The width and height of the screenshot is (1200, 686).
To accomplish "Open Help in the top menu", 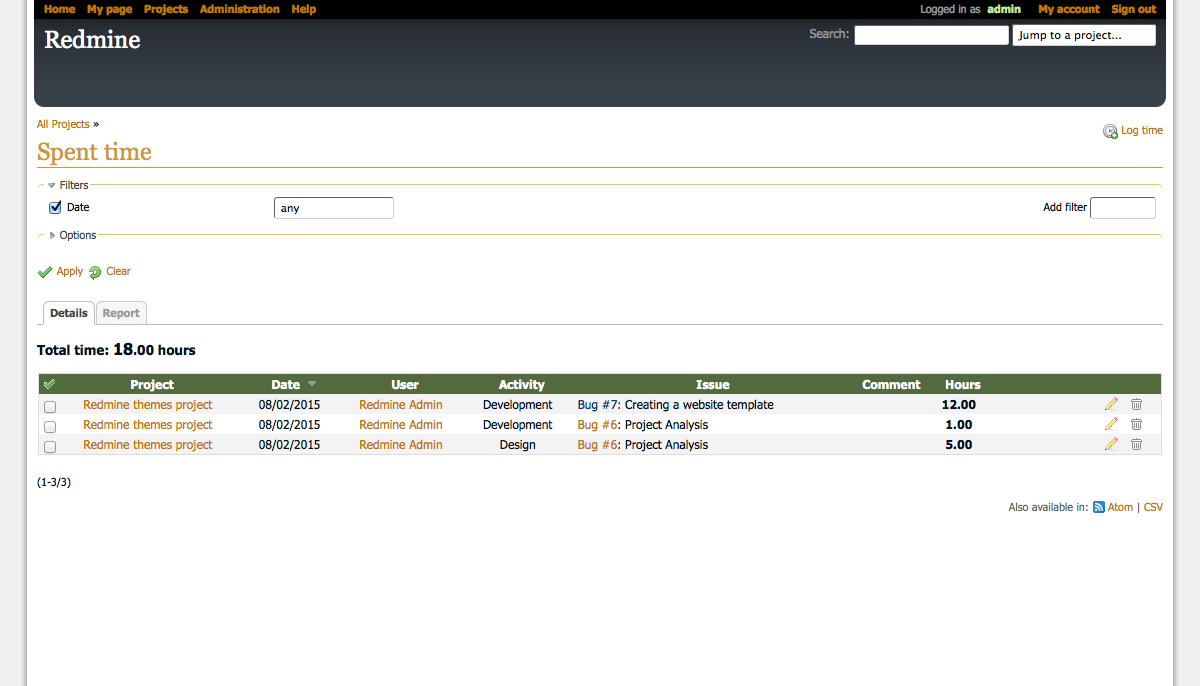I will click(x=304, y=9).
